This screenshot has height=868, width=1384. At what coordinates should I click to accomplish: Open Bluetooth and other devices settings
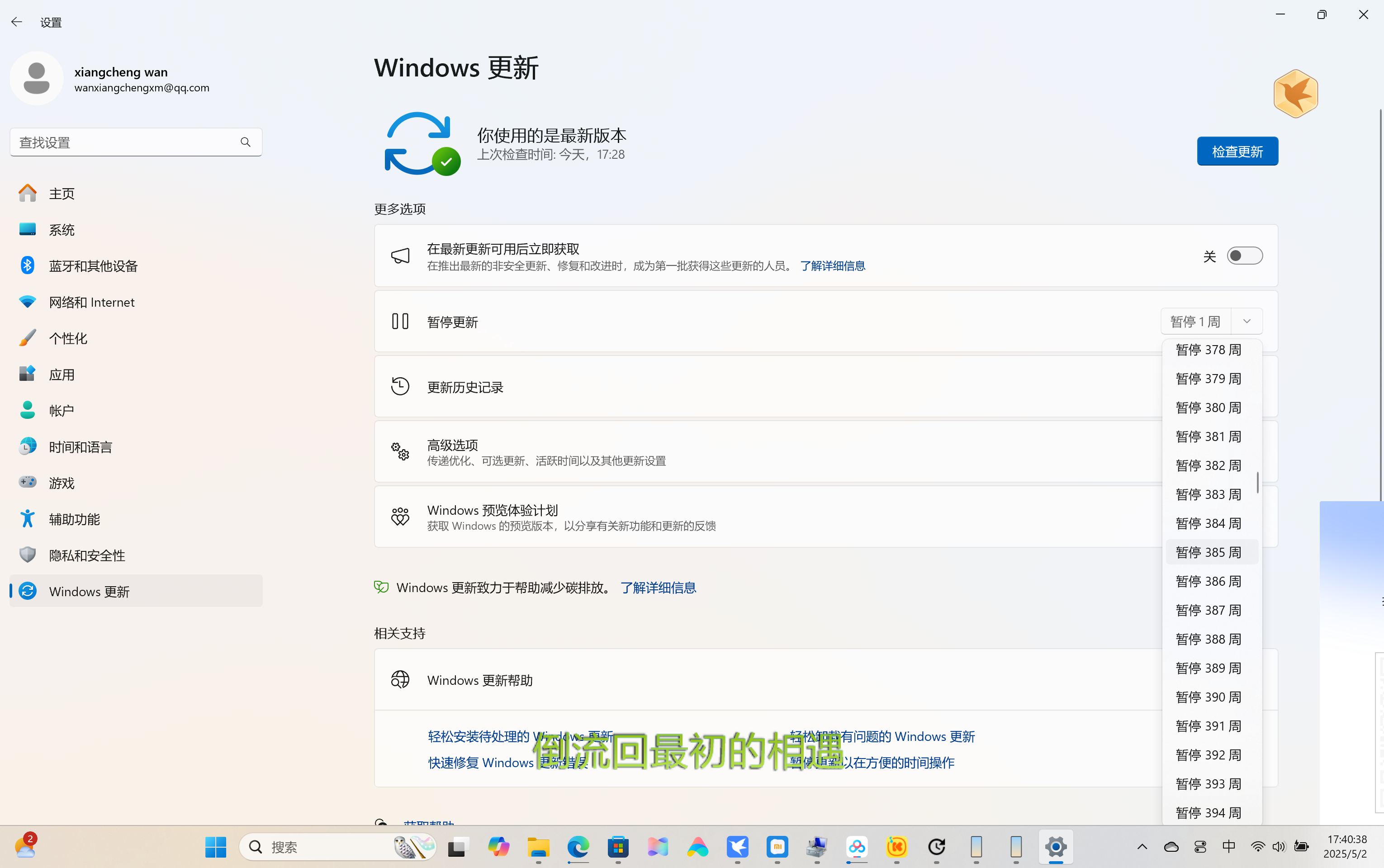[93, 266]
